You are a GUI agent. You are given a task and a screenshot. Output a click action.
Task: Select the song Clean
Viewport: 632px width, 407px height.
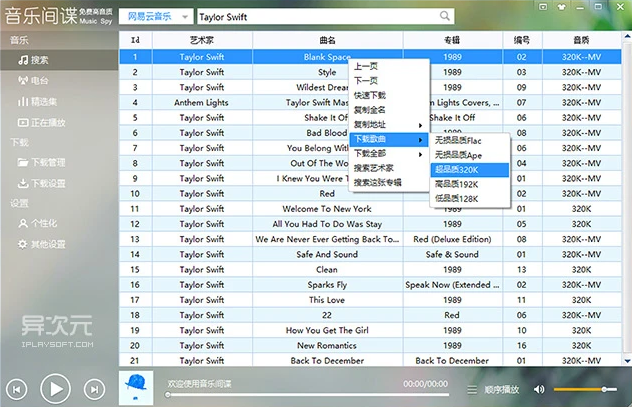(327, 270)
